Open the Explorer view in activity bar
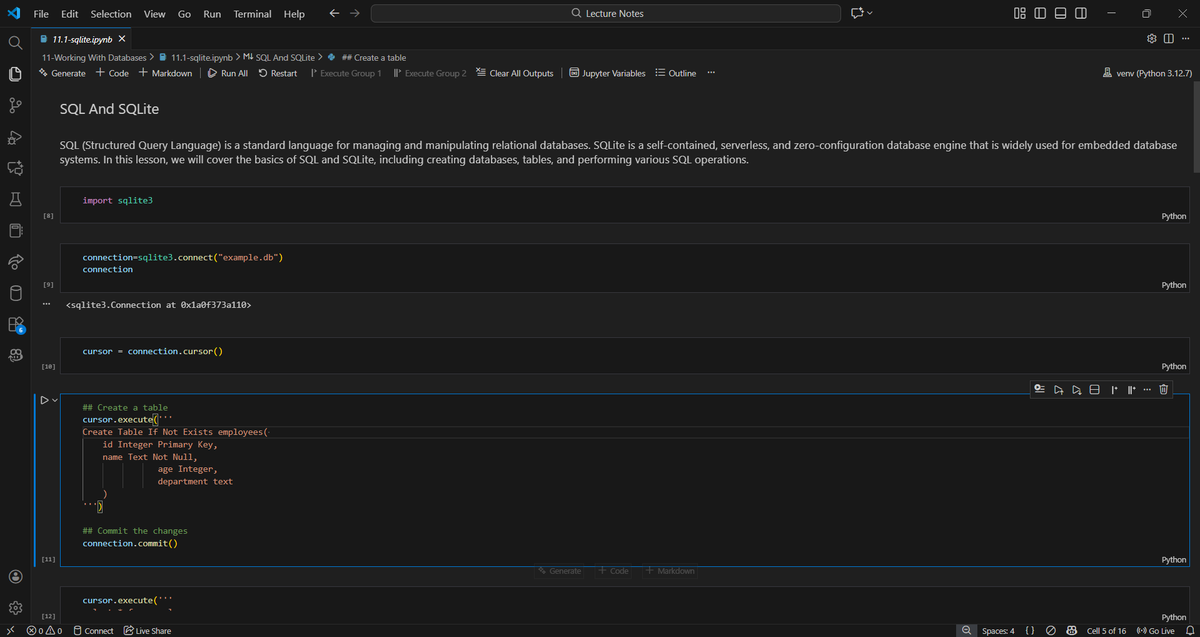 (x=15, y=74)
